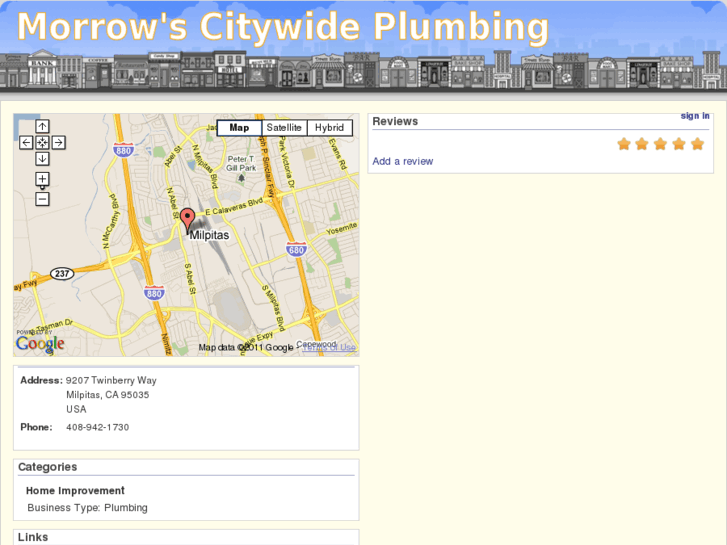The image size is (727, 545).
Task: Click the USA text in the address
Action: coord(76,409)
